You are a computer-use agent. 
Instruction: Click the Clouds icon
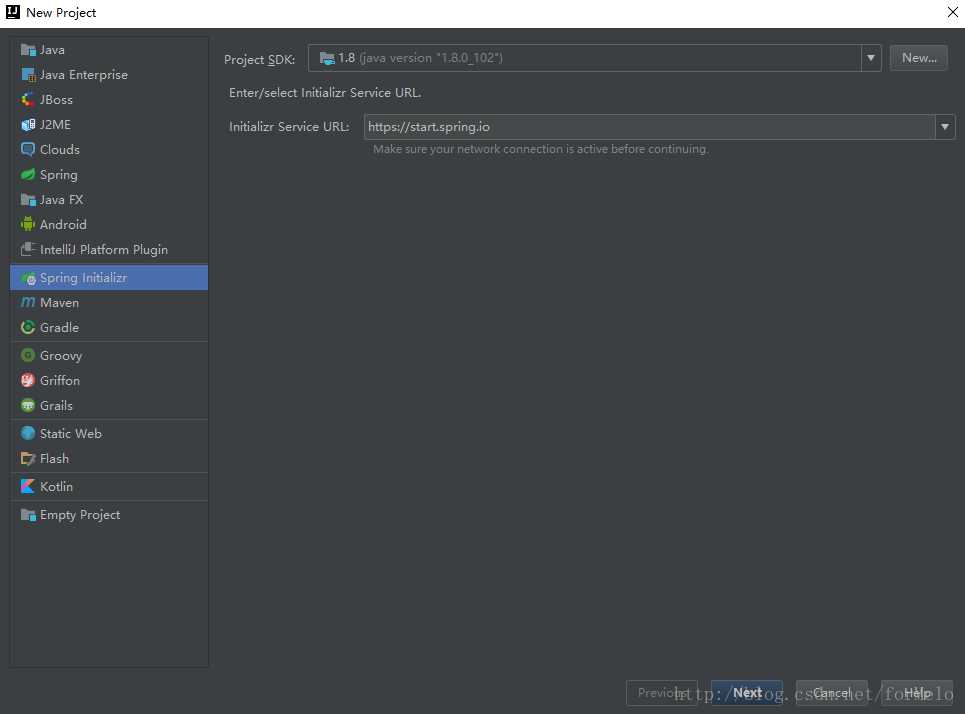[28, 150]
